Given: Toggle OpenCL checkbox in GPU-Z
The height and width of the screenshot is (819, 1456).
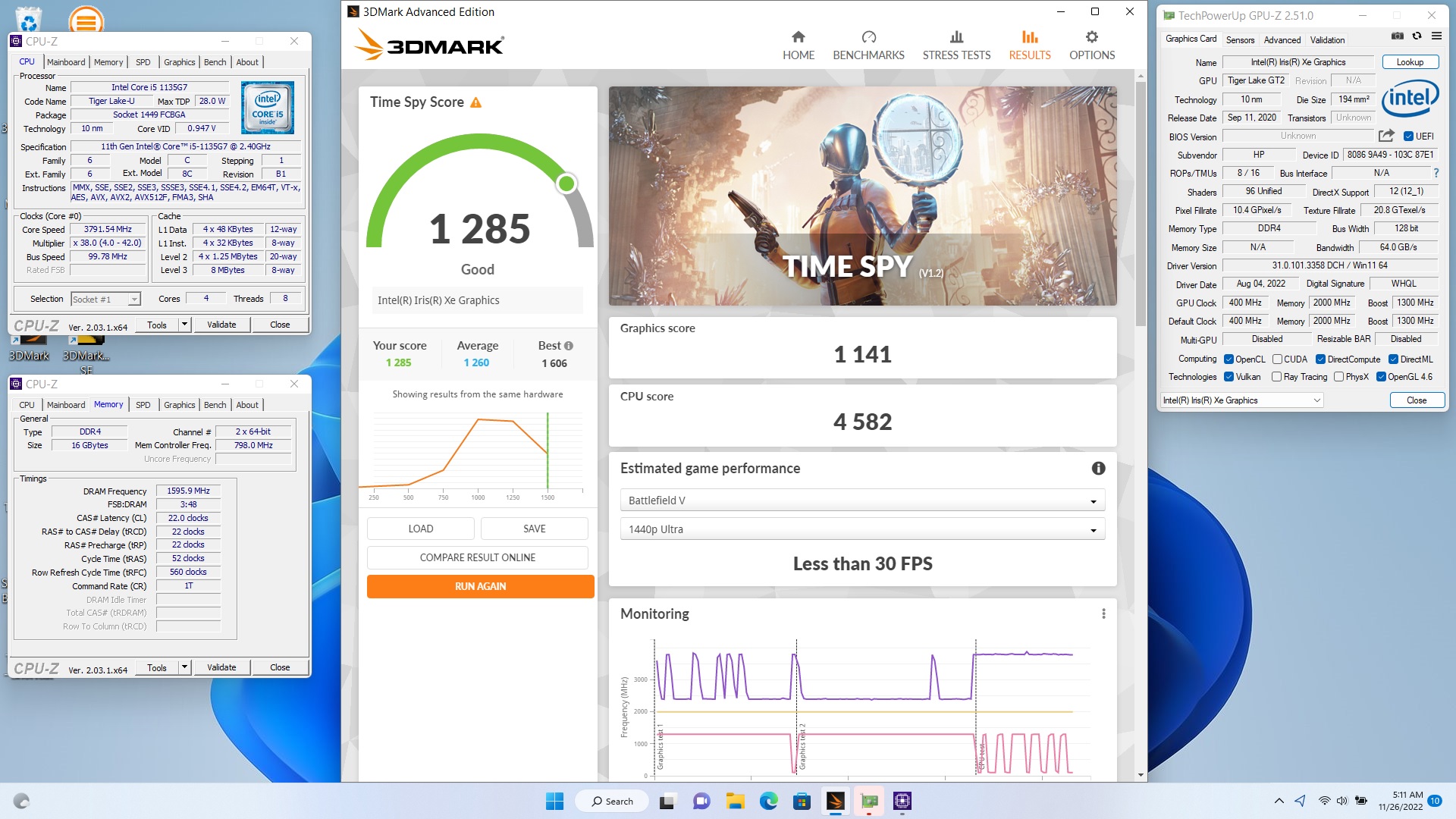Looking at the screenshot, I should pos(1228,359).
